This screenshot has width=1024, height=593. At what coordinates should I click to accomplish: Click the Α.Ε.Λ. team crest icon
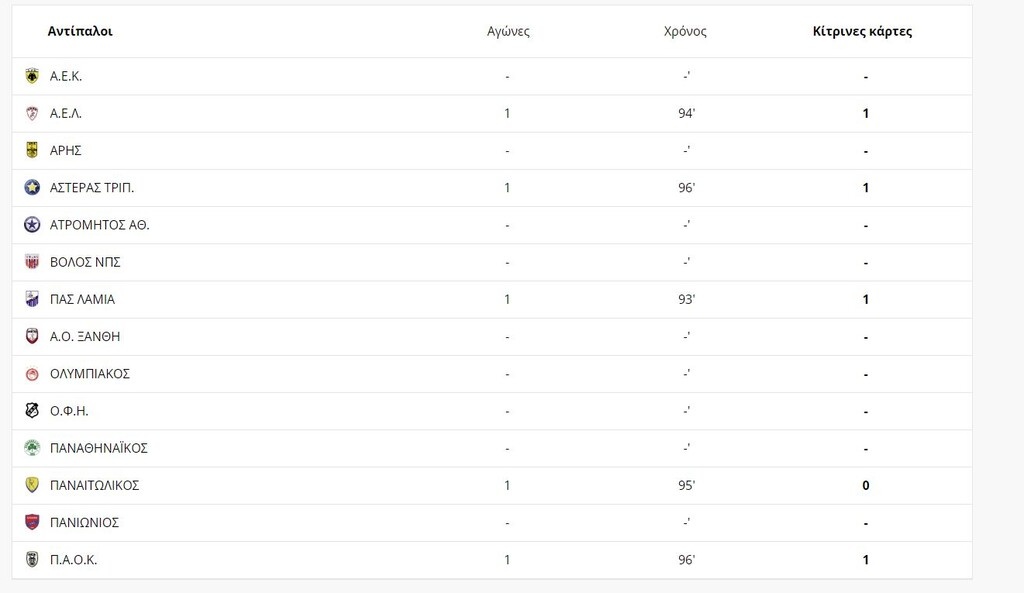32,113
